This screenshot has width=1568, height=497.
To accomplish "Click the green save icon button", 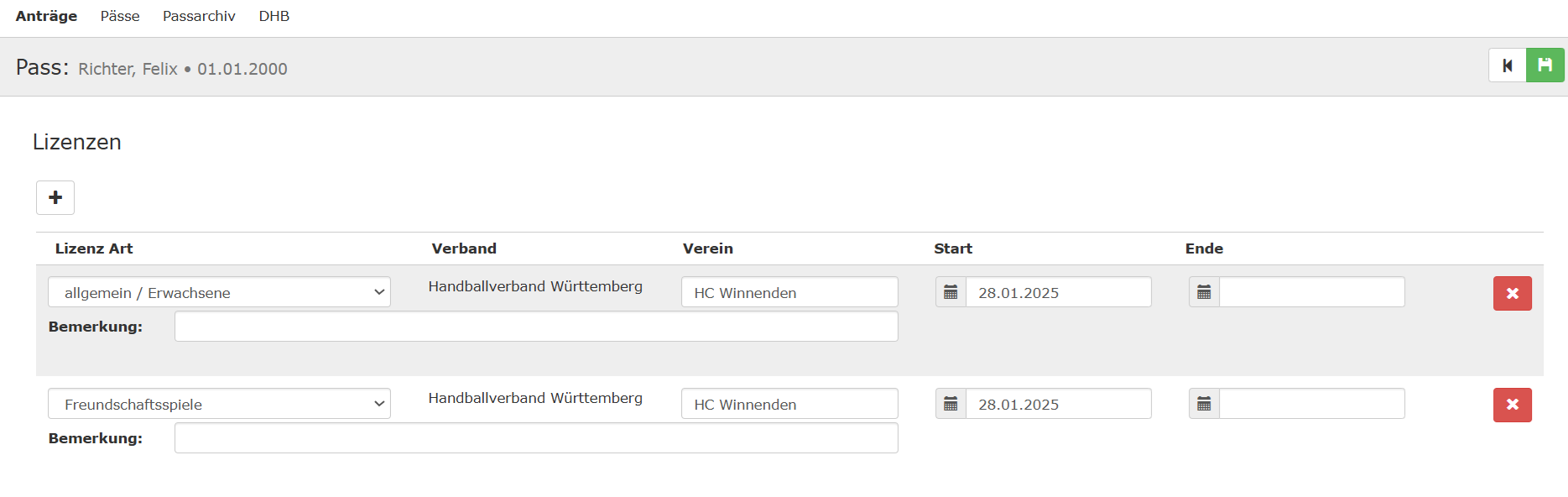I will tap(1545, 65).
